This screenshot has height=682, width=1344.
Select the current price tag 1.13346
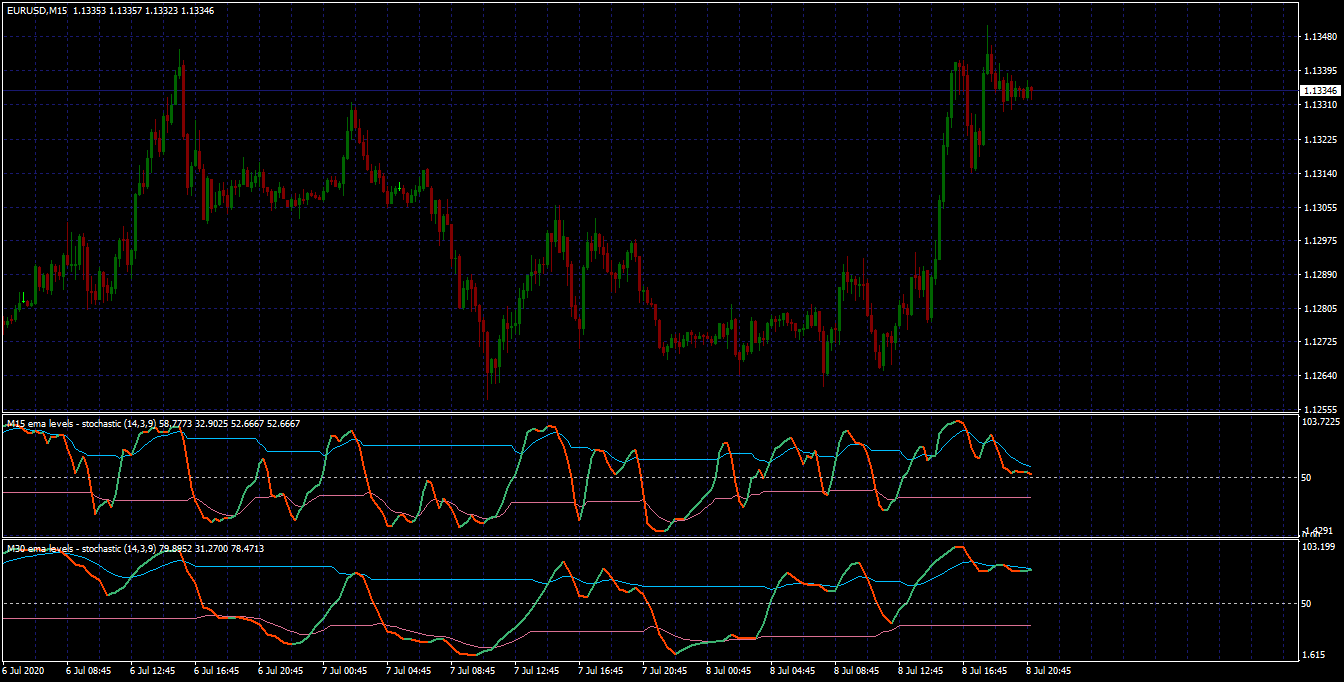1320,90
